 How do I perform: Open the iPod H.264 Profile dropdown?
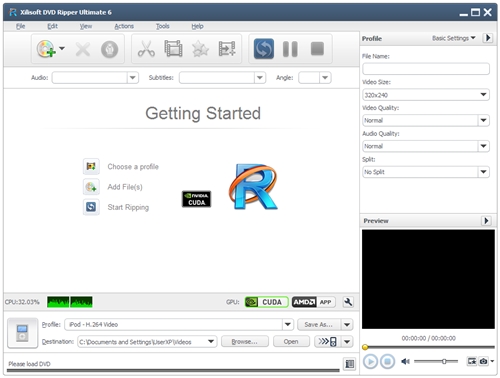(x=179, y=324)
